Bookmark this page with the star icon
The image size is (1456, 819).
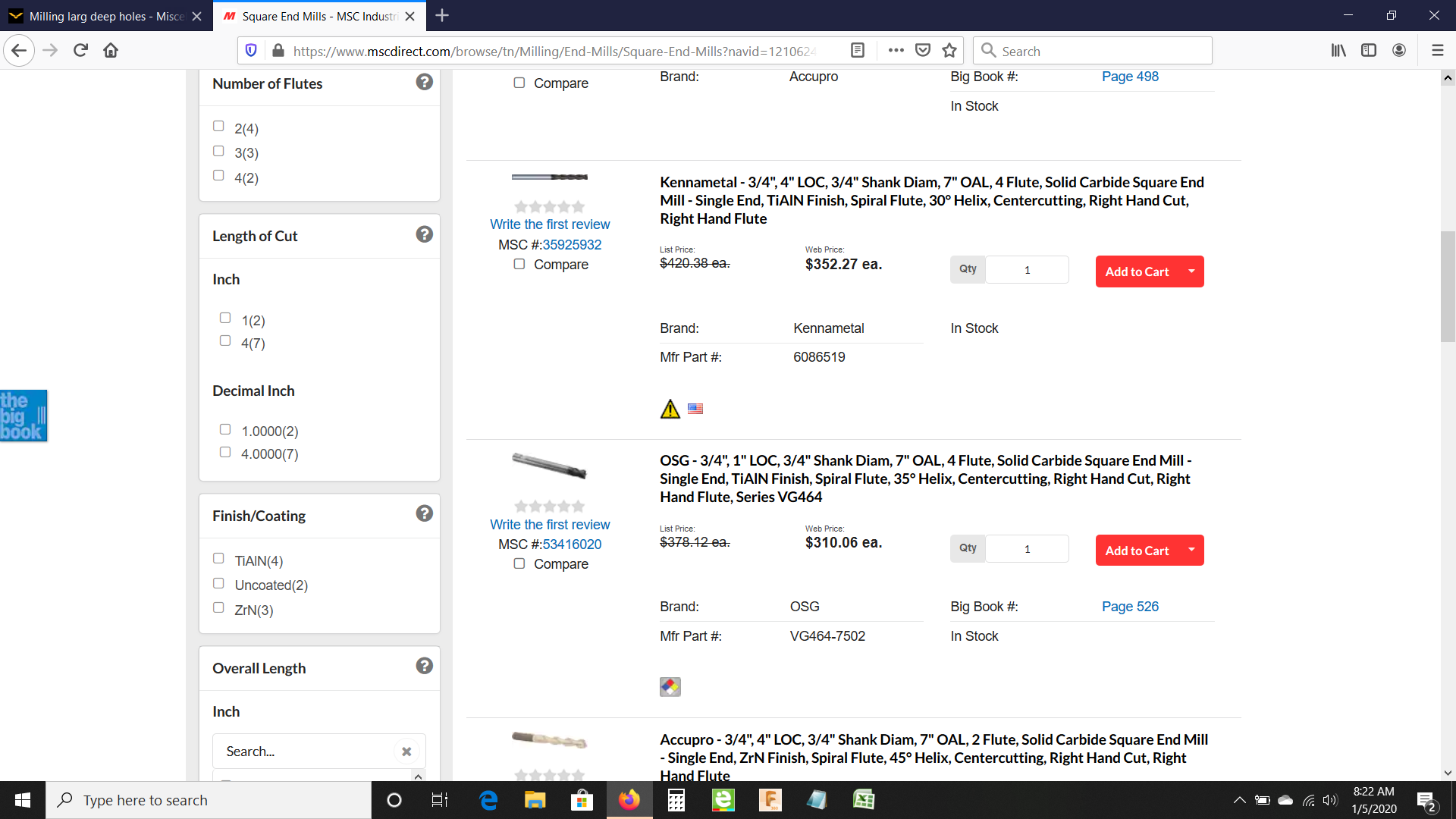pyautogui.click(x=949, y=50)
